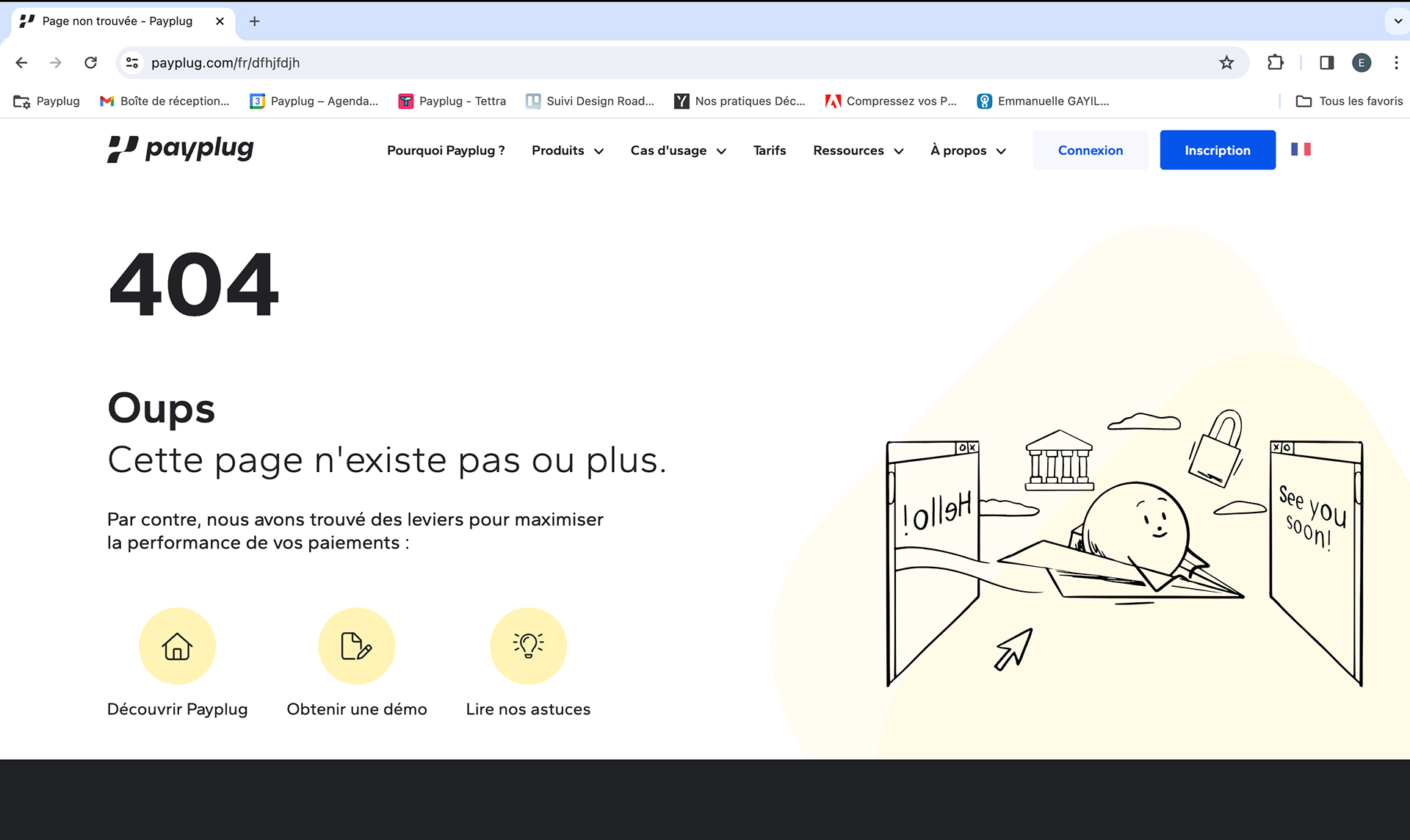
Task: Open Payplug – Agenda bookmark
Action: pyautogui.click(x=314, y=101)
